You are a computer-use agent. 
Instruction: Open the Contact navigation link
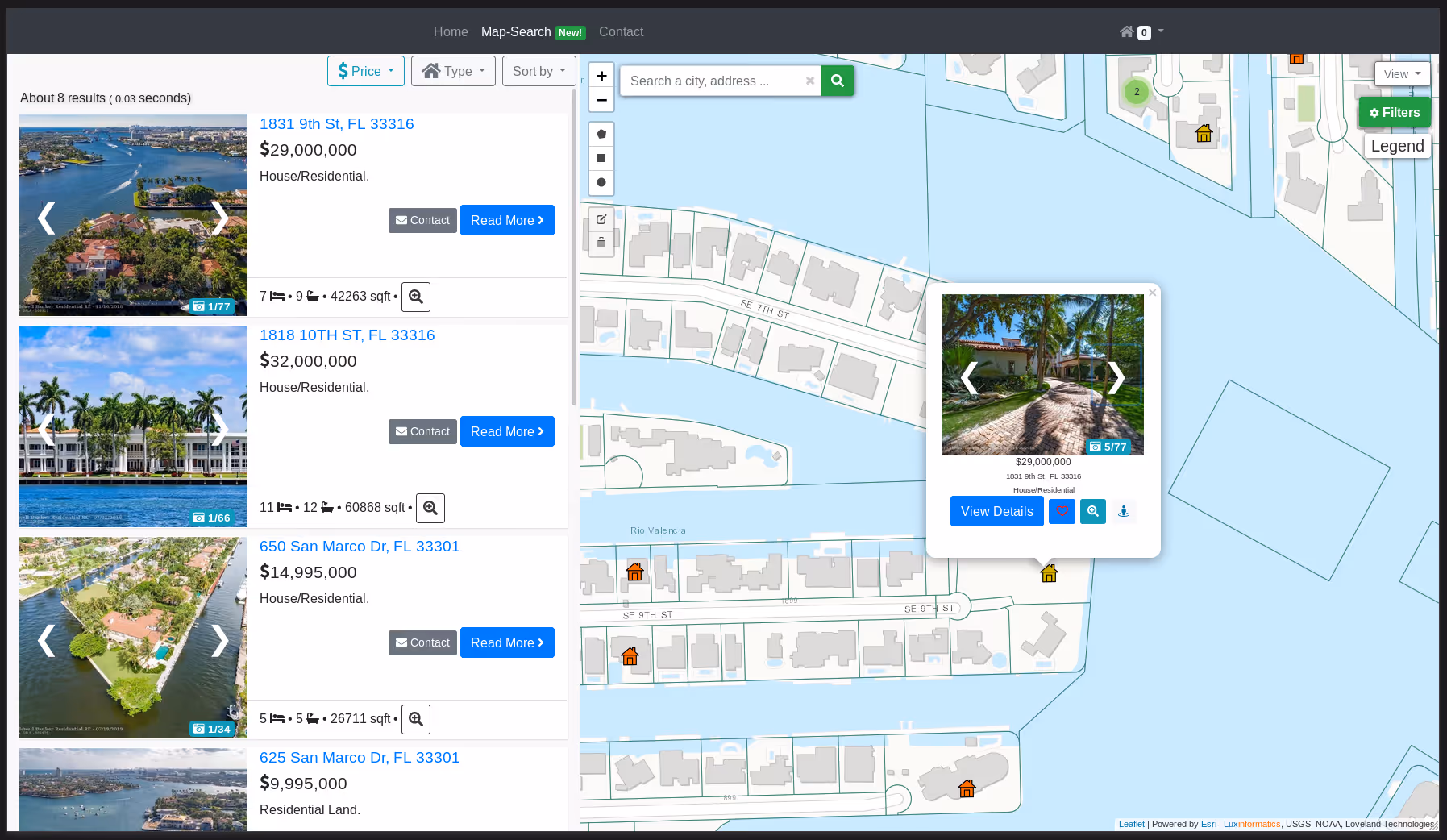click(621, 32)
